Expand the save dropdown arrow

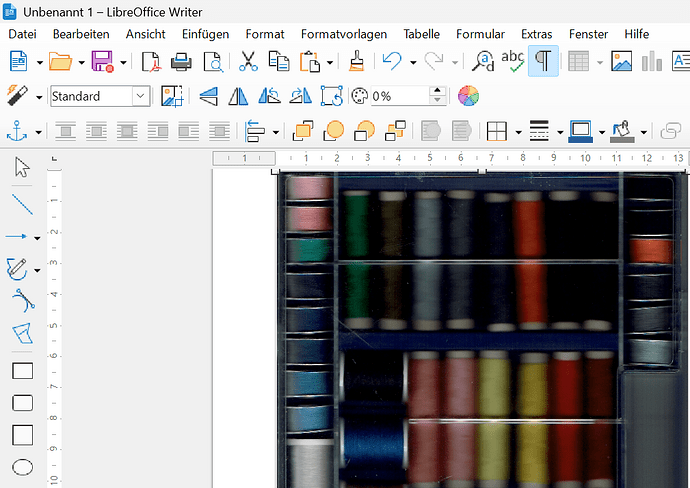pos(124,62)
